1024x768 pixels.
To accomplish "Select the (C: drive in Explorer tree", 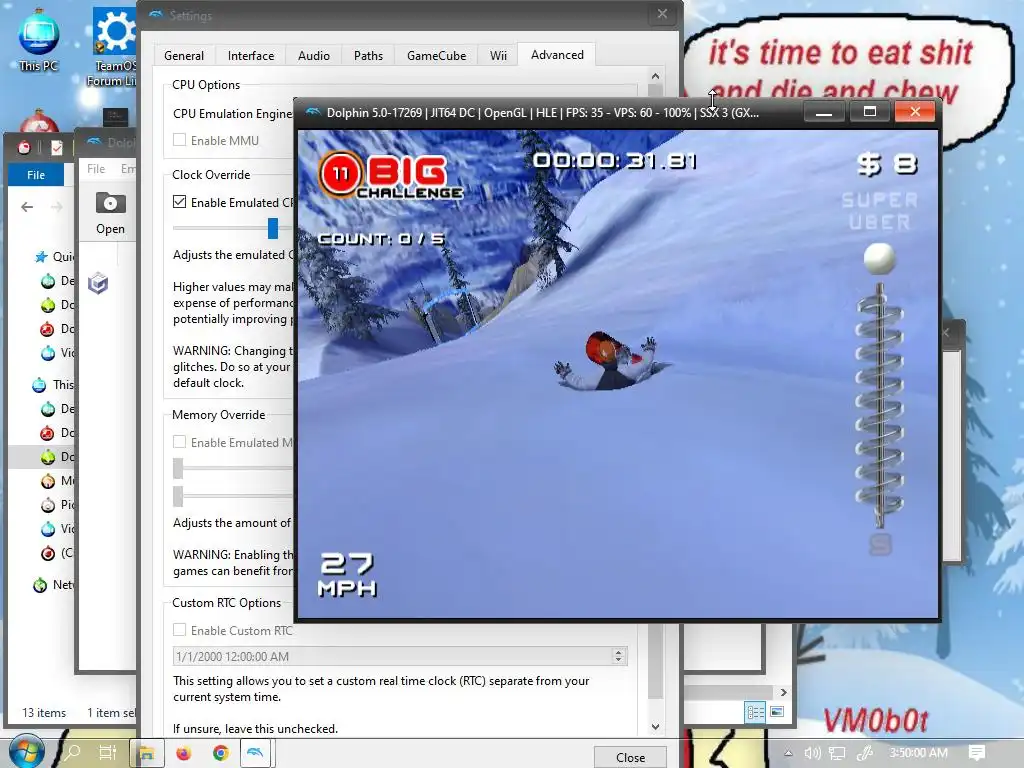I will pos(57,553).
